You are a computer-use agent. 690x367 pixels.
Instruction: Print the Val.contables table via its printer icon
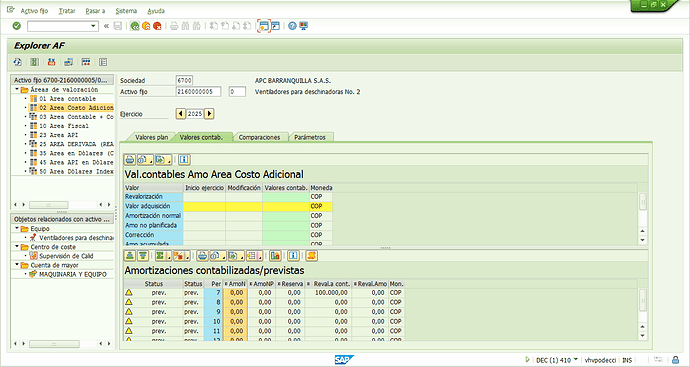click(x=130, y=159)
